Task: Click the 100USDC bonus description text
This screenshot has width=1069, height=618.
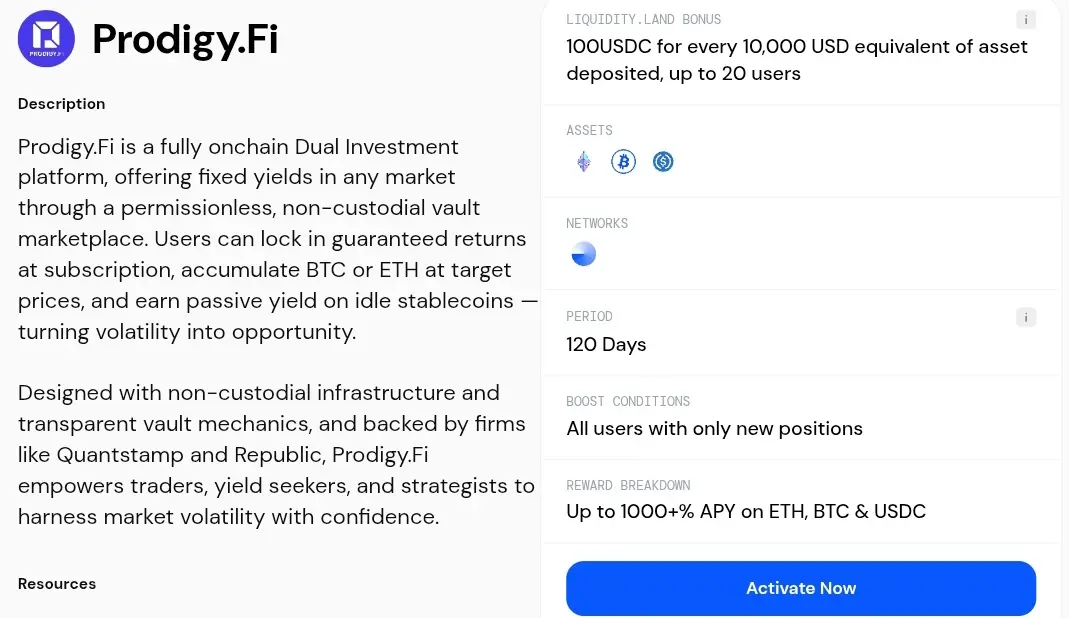Action: click(x=796, y=60)
